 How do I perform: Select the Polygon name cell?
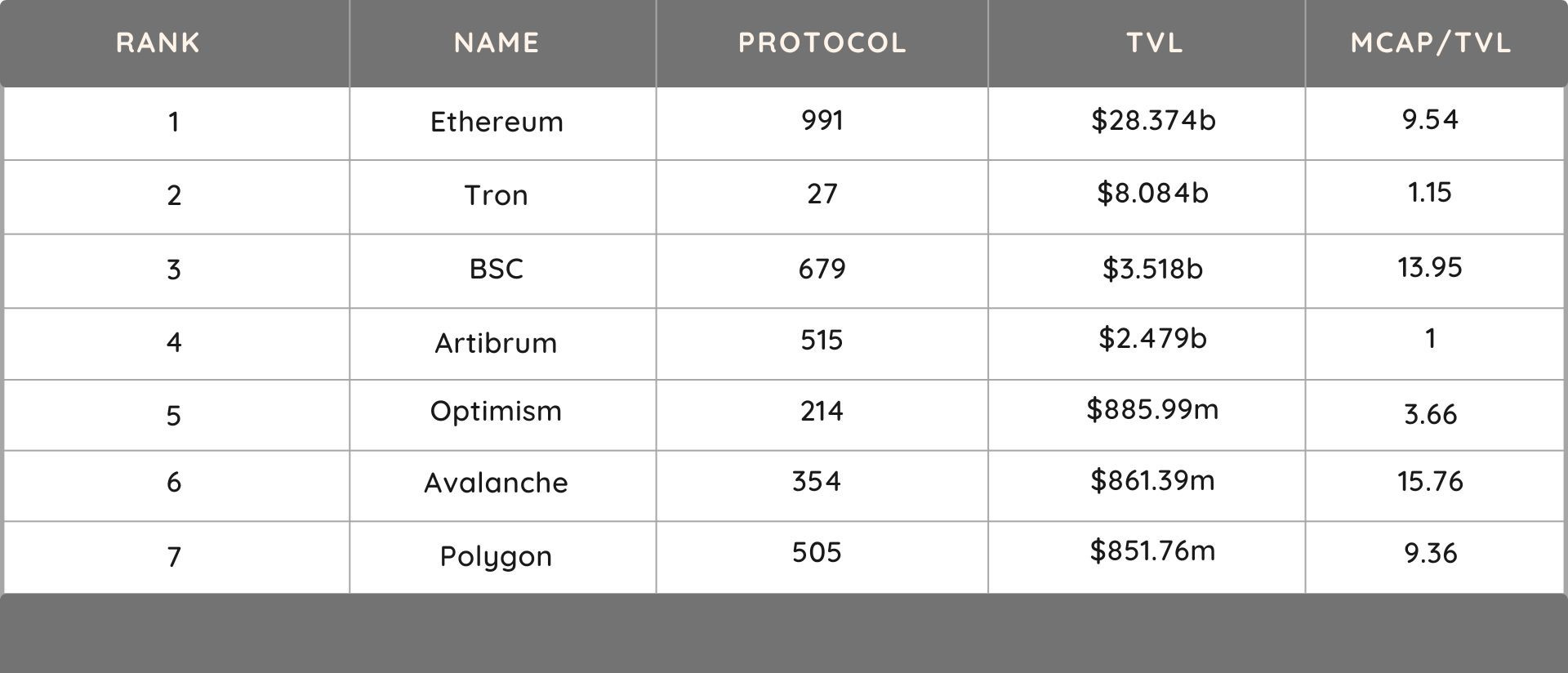[497, 556]
